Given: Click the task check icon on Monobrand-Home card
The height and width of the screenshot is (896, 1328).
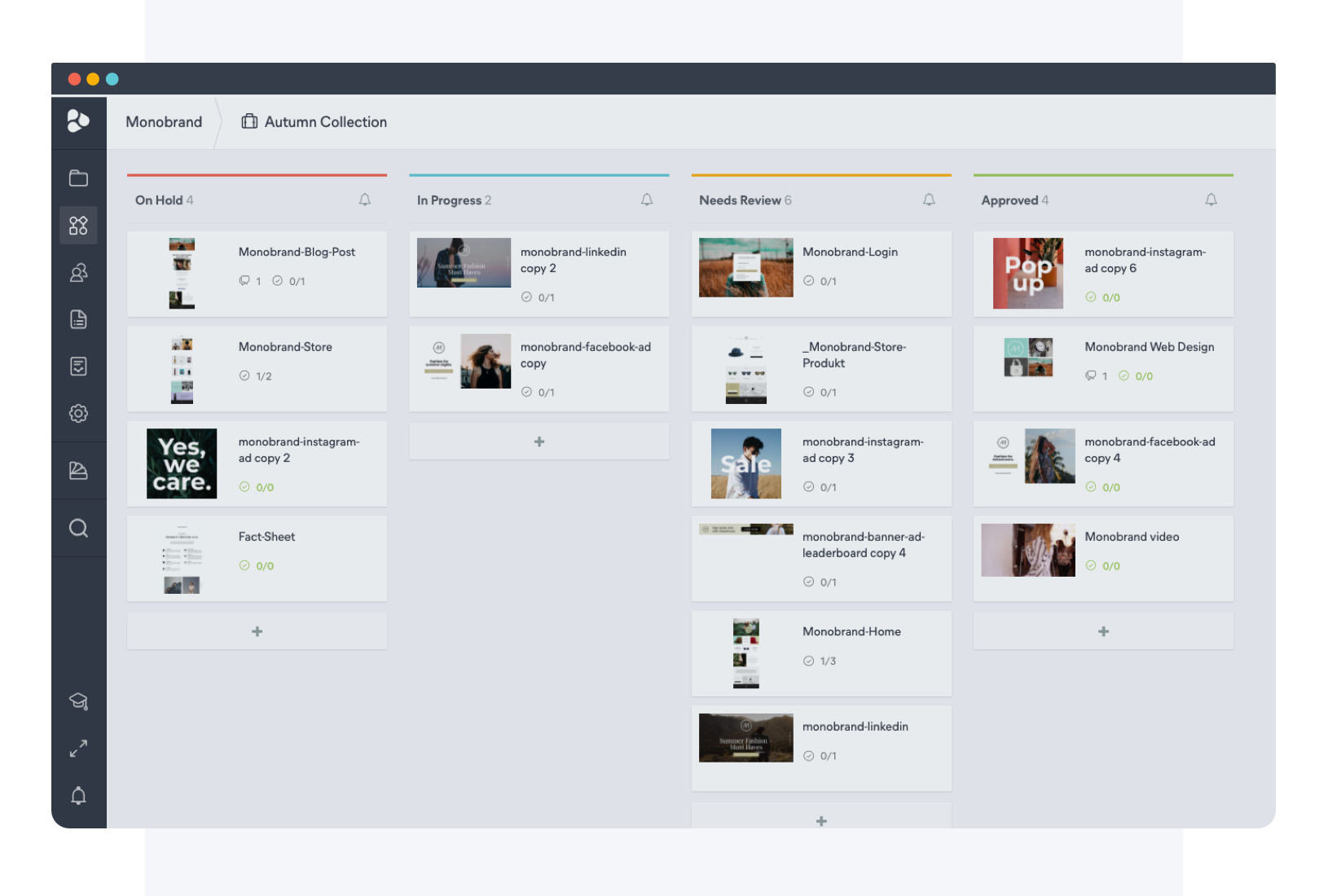Looking at the screenshot, I should click(x=808, y=661).
